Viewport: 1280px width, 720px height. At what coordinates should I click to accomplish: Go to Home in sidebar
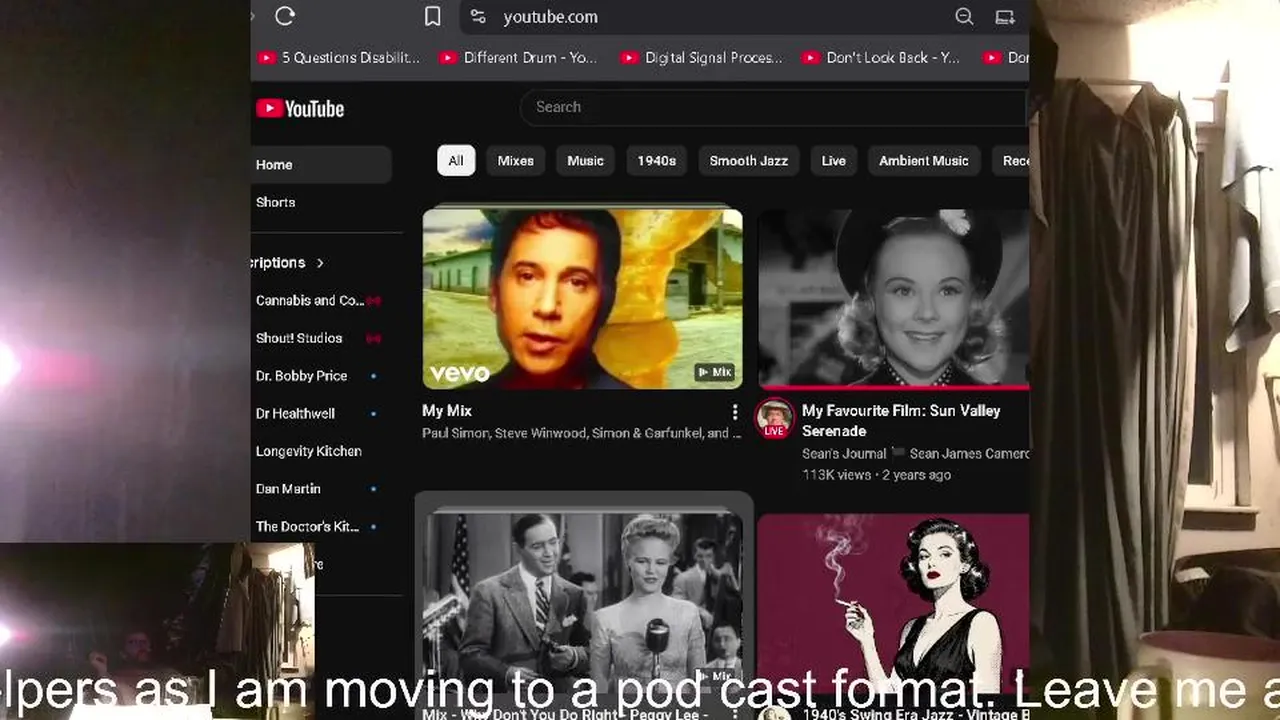(321, 165)
